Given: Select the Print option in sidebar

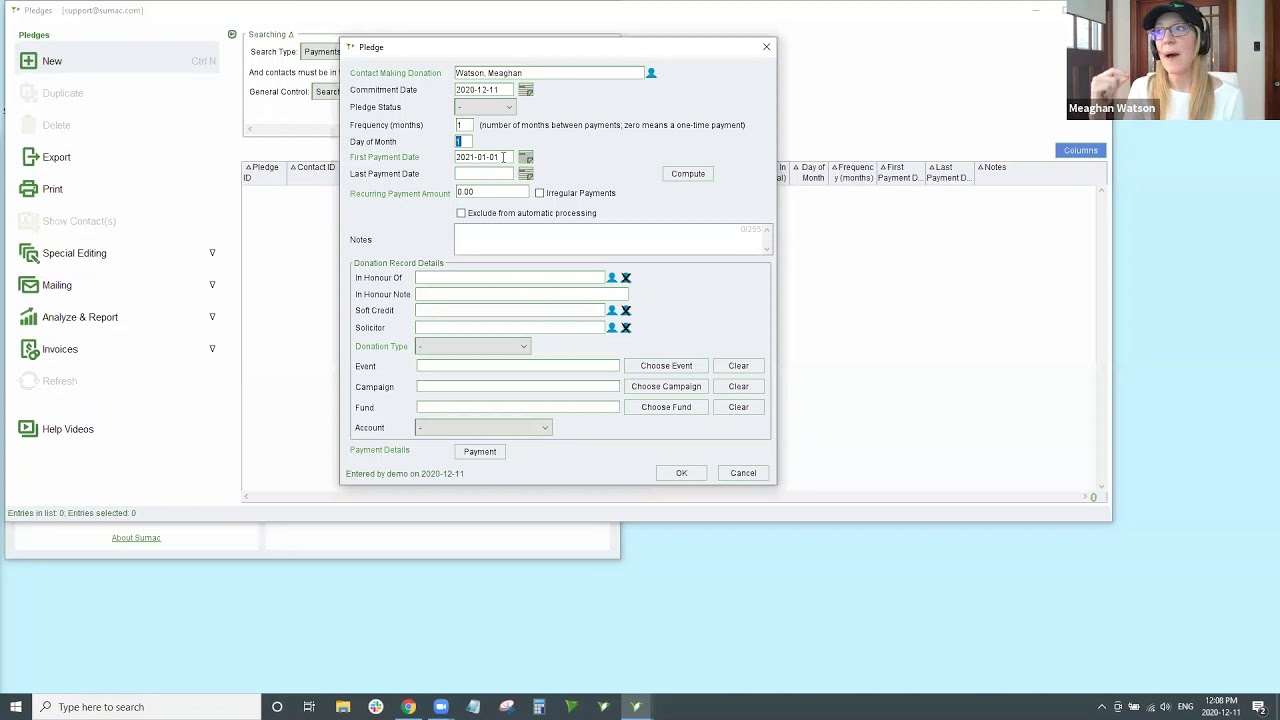Looking at the screenshot, I should click(52, 189).
